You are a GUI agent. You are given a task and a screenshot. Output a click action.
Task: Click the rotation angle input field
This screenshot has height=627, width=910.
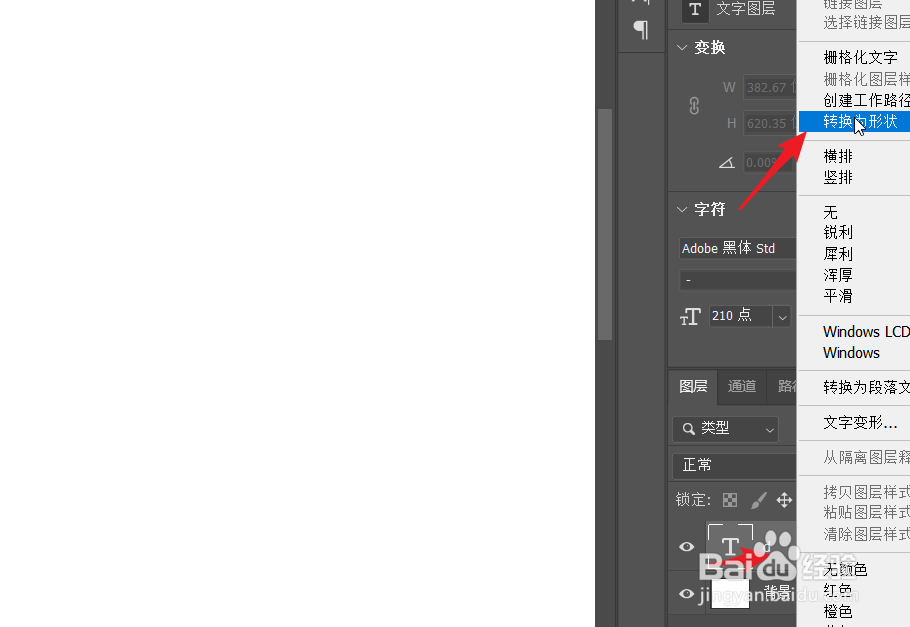coord(770,163)
